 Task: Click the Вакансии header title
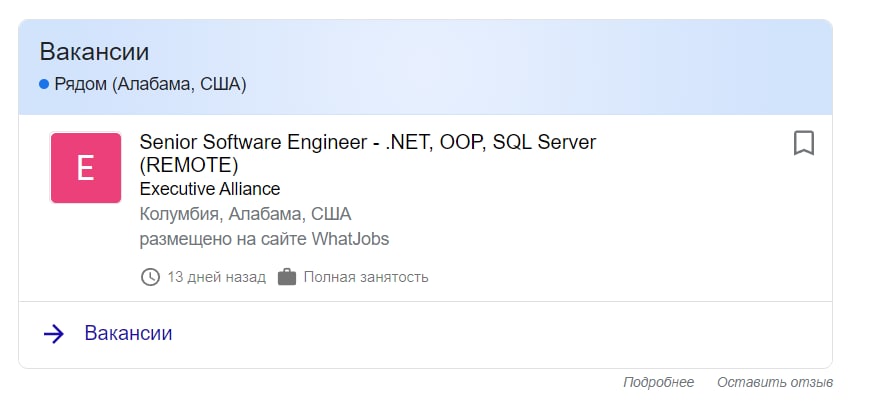pos(94,52)
